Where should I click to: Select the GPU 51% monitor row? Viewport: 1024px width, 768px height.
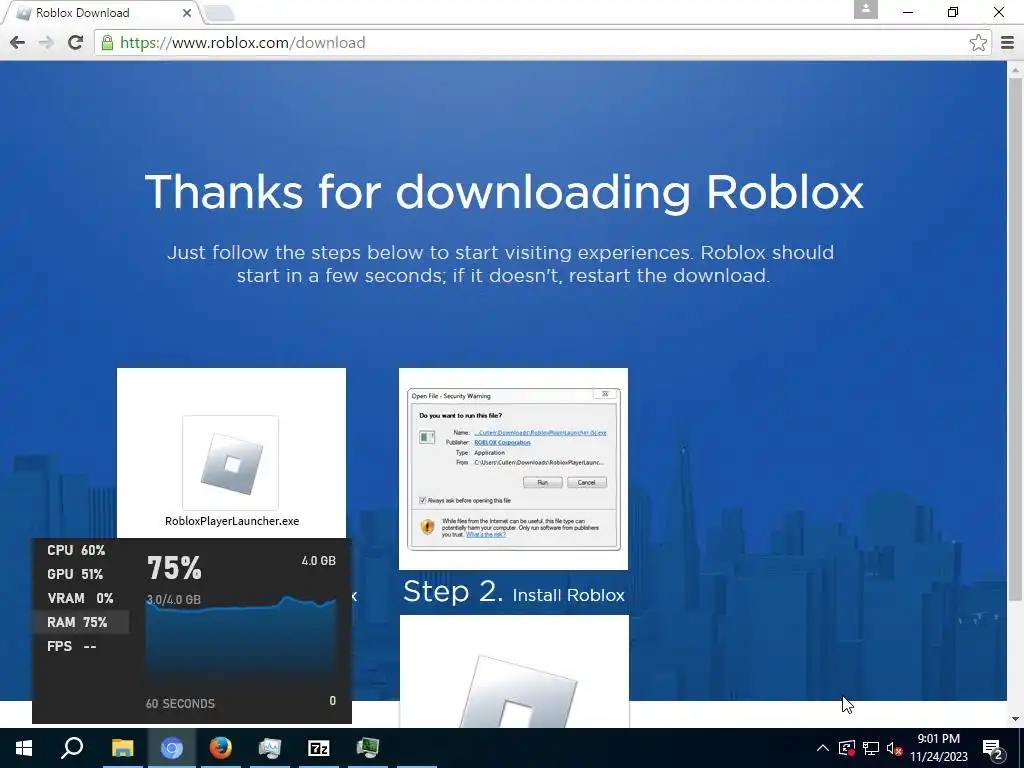81,575
